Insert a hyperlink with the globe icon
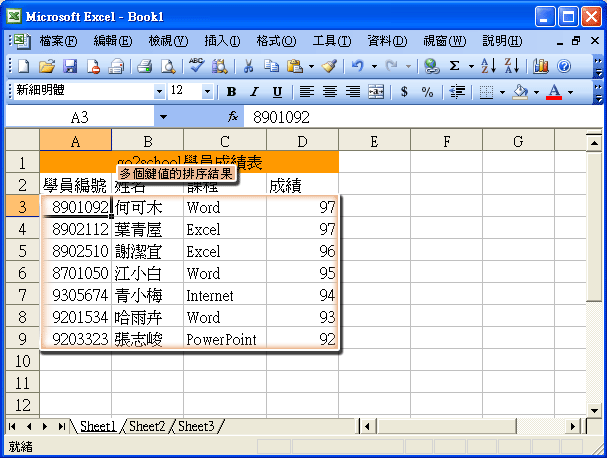 pos(431,67)
